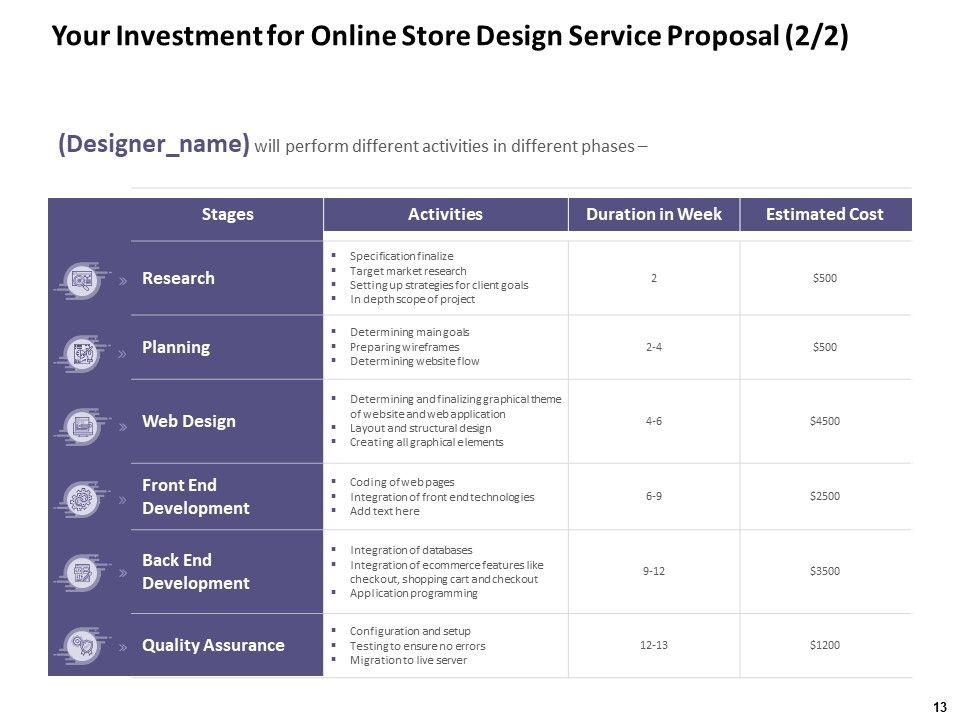
Task: Select the Estimated Cost header
Action: click(x=825, y=214)
